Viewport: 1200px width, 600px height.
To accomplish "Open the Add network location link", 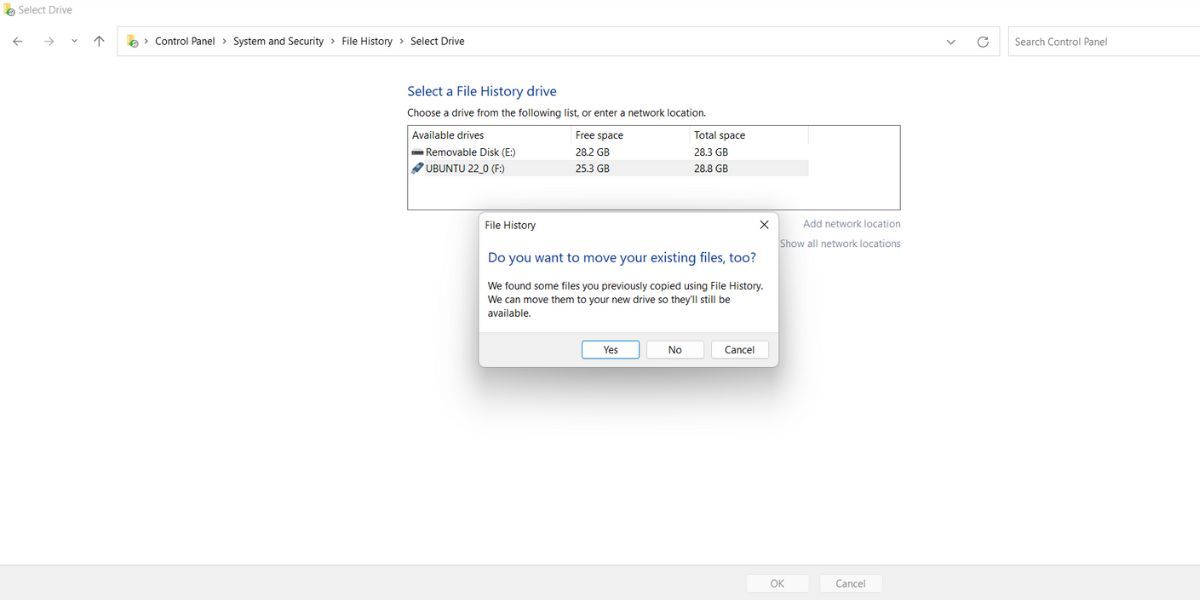I will [x=852, y=224].
